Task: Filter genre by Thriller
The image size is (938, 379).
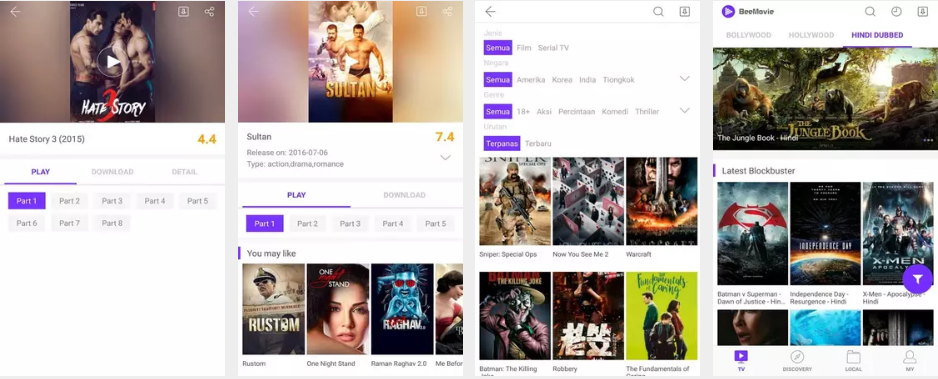Action: point(647,112)
